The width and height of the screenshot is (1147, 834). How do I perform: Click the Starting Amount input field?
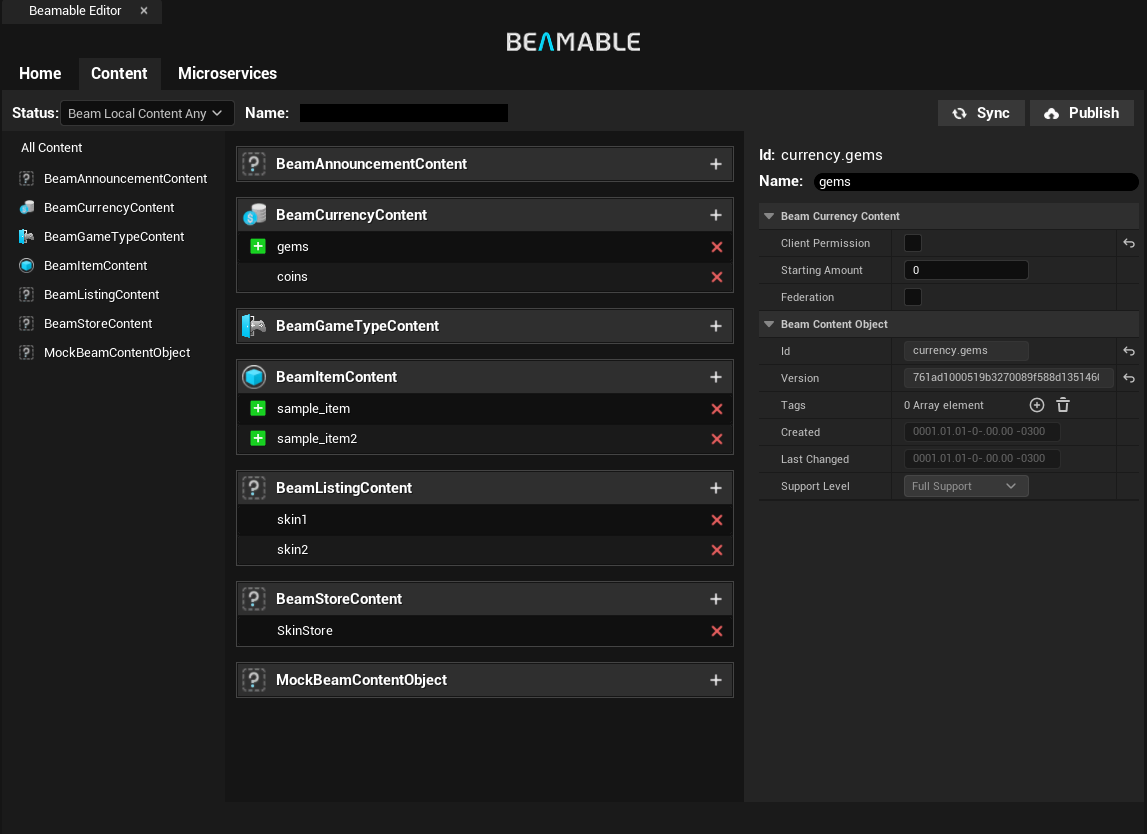tap(965, 270)
